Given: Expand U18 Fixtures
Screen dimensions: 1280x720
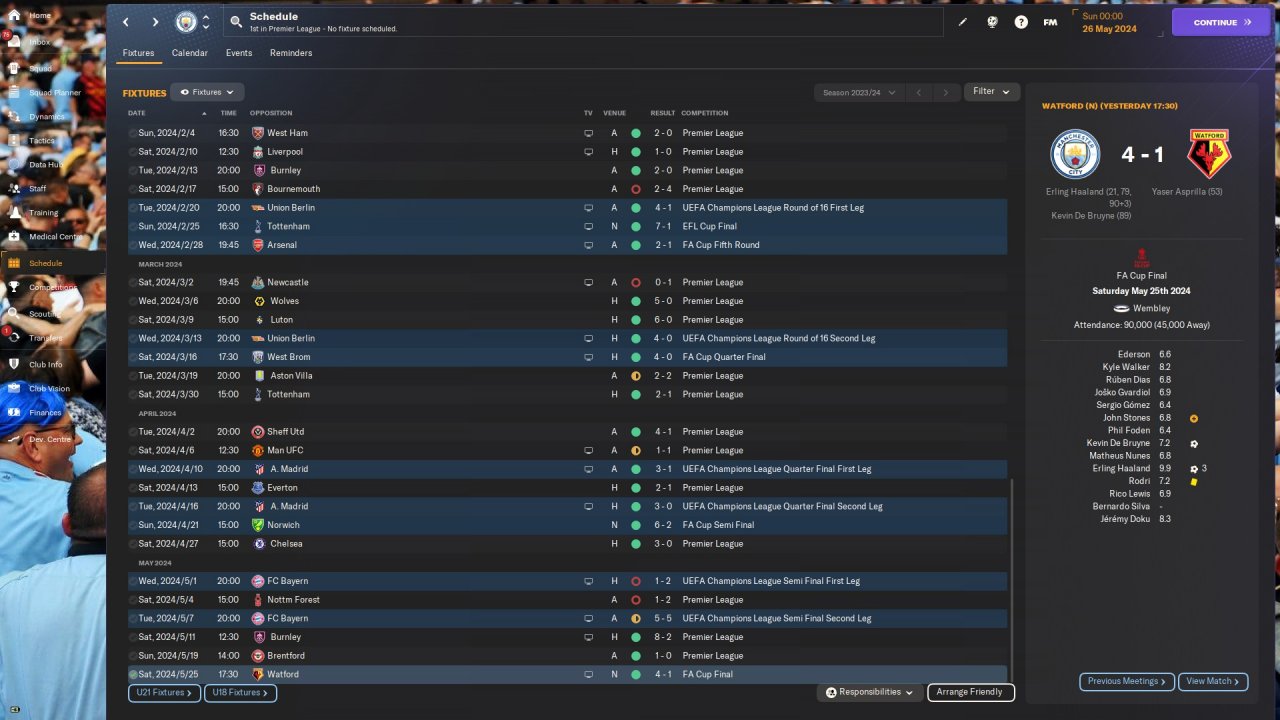Looking at the screenshot, I should (x=240, y=692).
